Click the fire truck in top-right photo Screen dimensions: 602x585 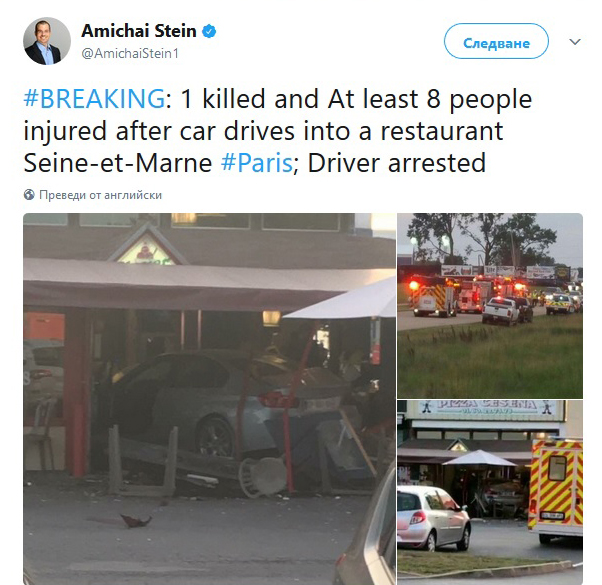pyautogui.click(x=433, y=296)
